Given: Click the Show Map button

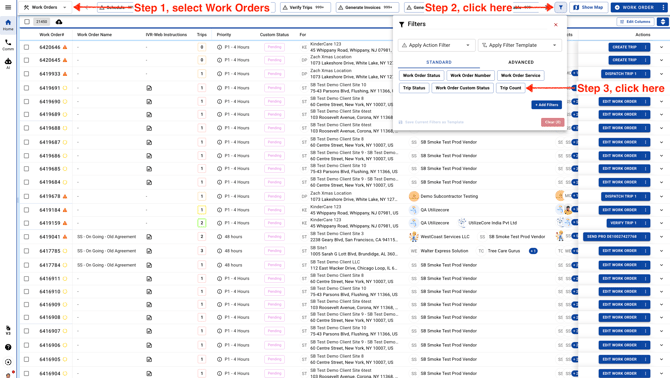Looking at the screenshot, I should tap(588, 7).
